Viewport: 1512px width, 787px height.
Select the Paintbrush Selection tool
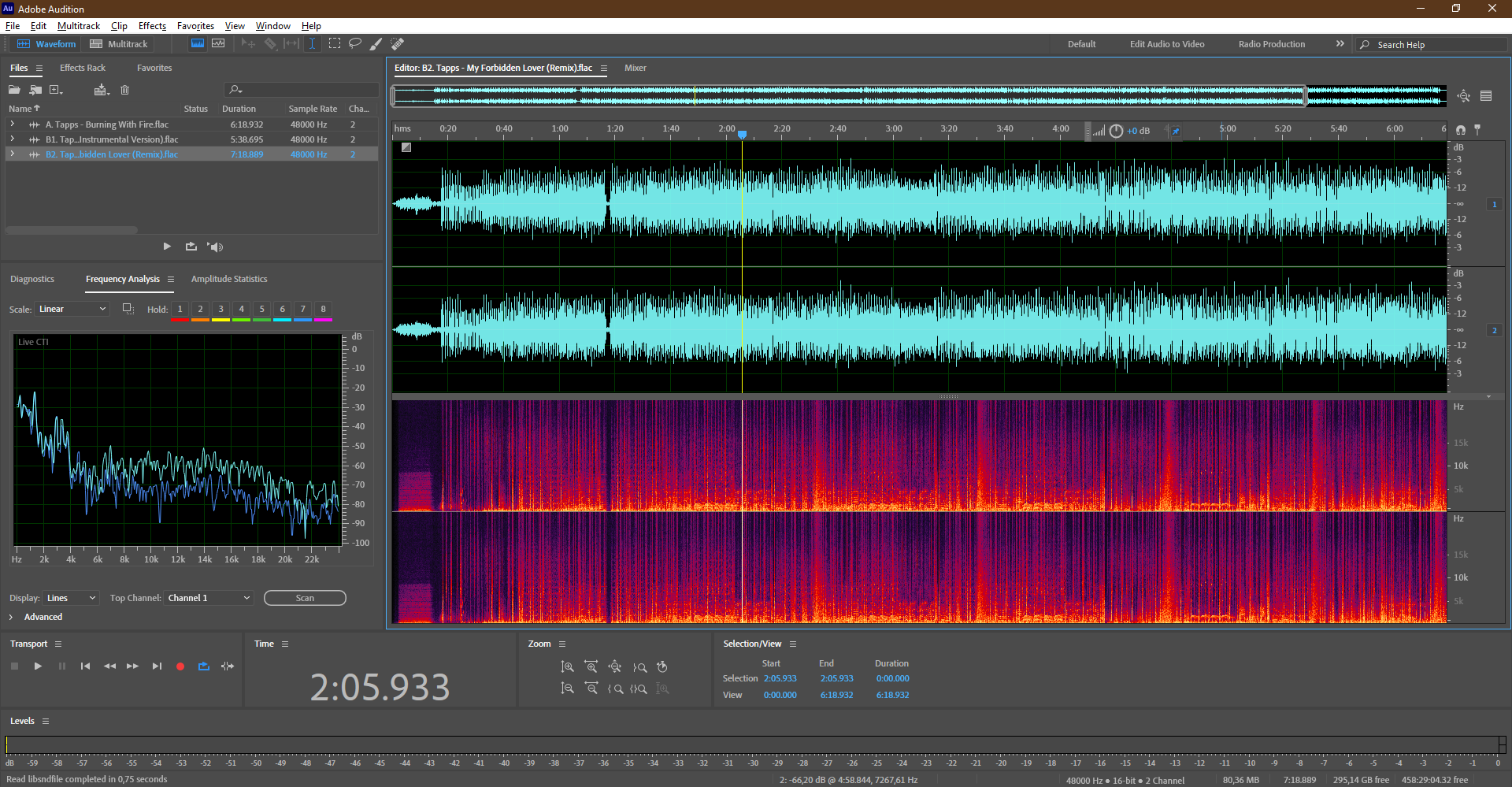pos(376,44)
